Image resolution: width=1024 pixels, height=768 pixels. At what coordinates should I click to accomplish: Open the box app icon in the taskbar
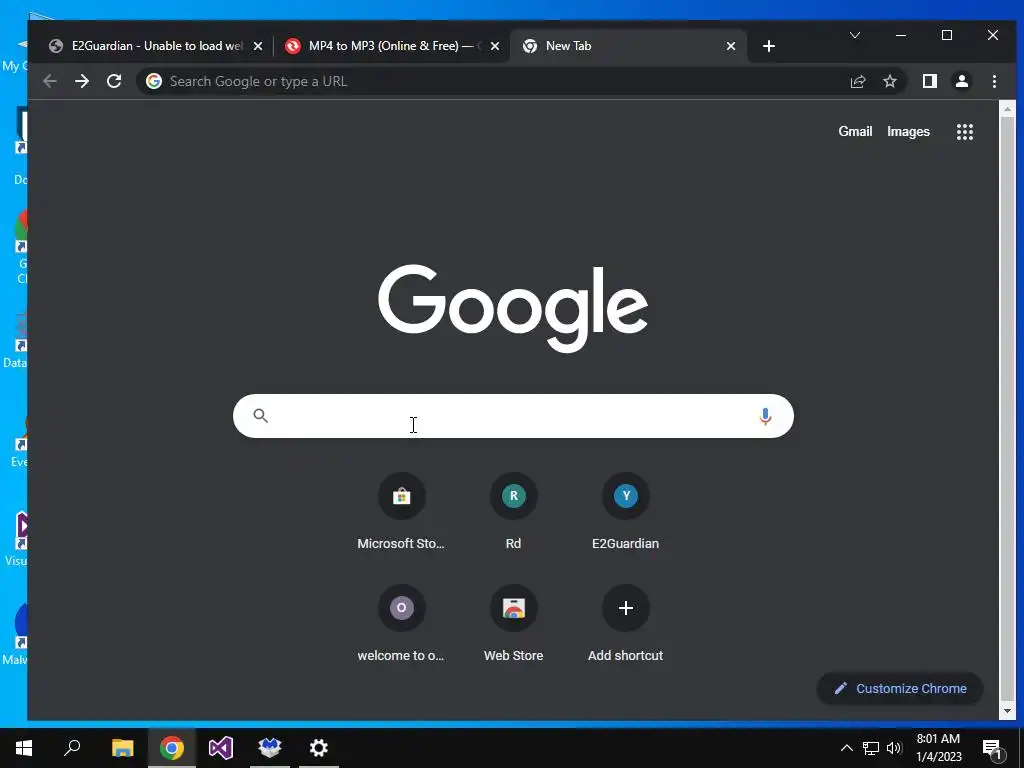point(270,748)
